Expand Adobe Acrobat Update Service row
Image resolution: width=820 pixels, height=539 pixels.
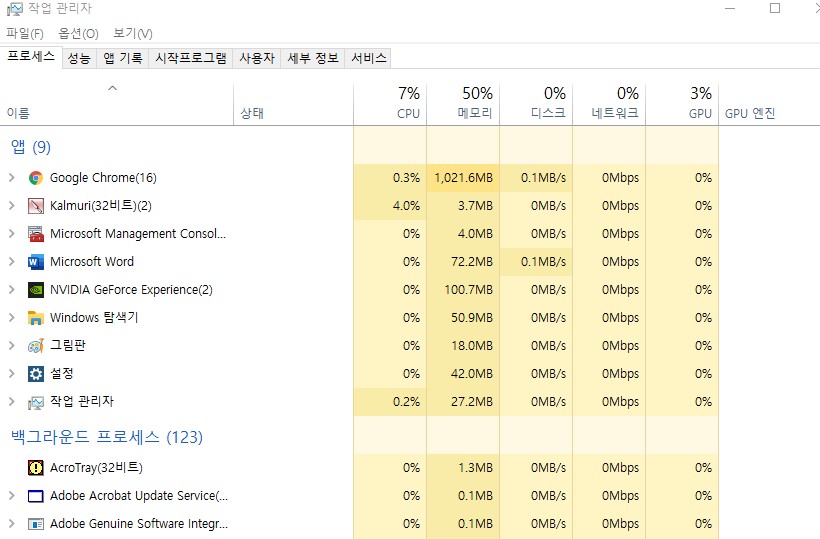(12, 496)
